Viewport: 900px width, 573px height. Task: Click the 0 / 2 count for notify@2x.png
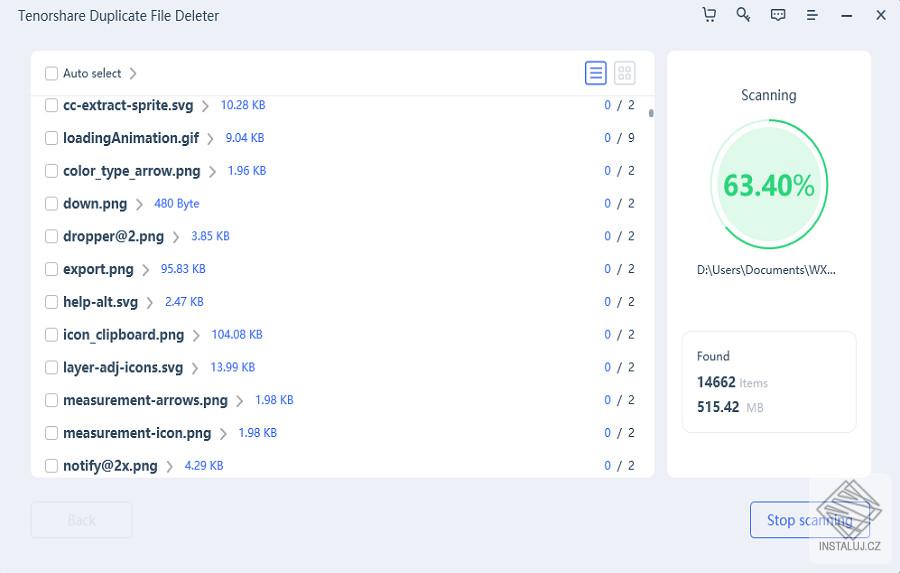619,466
